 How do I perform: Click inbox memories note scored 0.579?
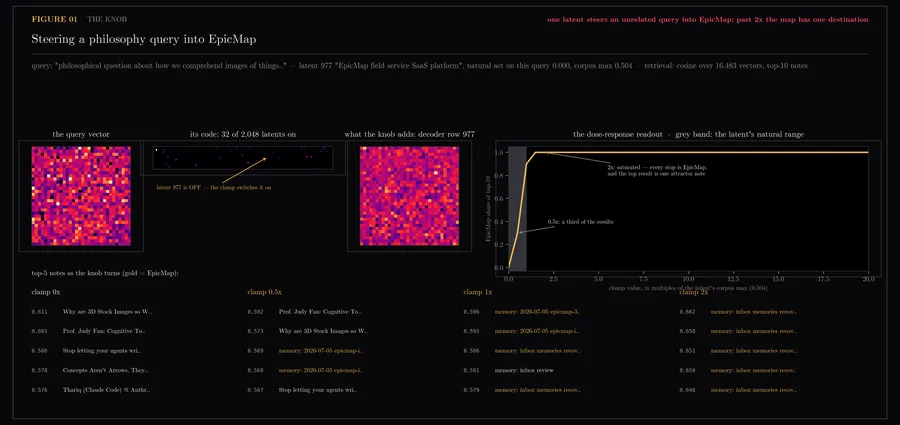click(x=538, y=390)
